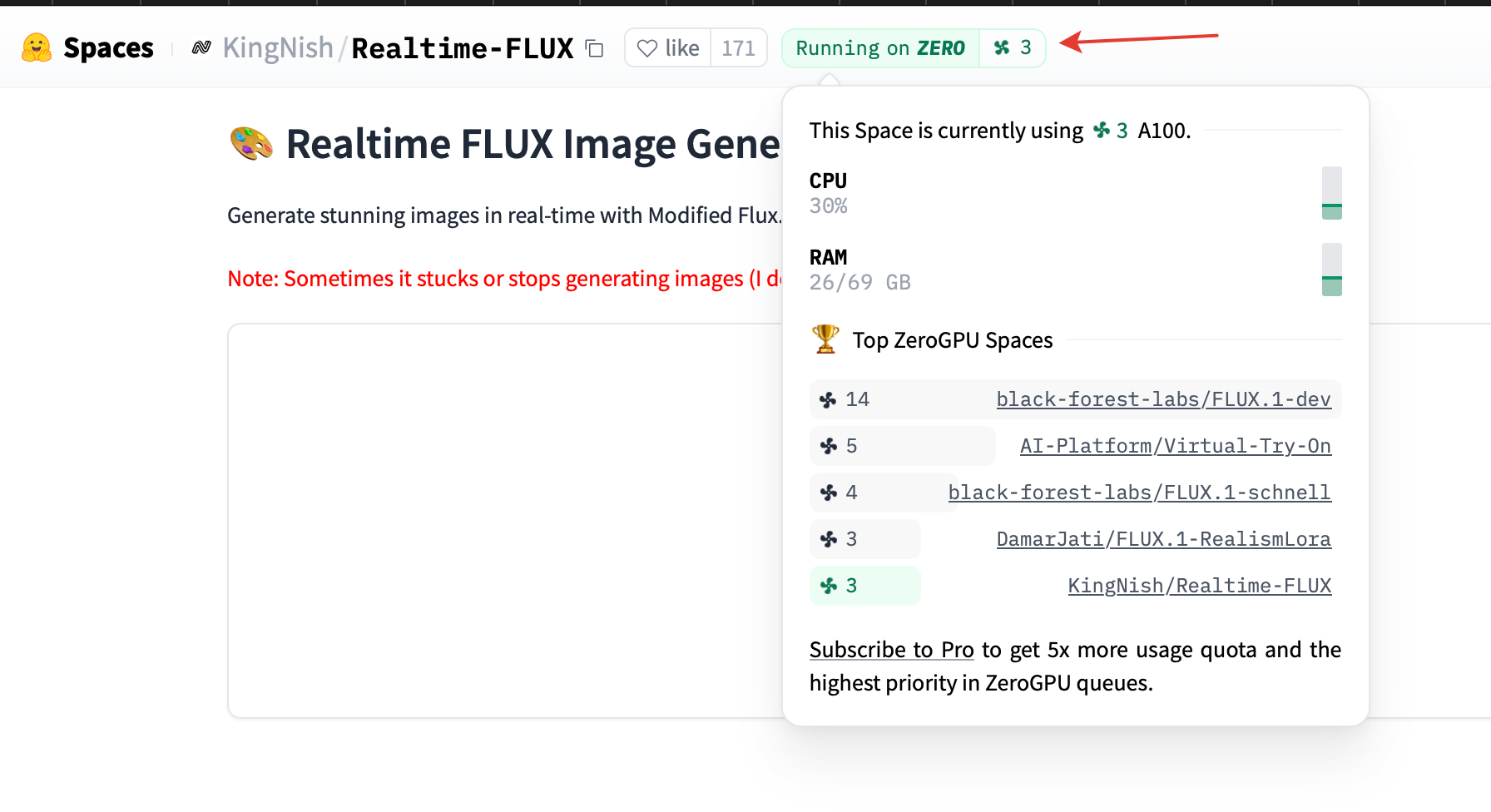Open the DamarJati/FLUX.1-RealismLora Space link
The width and height of the screenshot is (1491, 812).
click(1163, 539)
